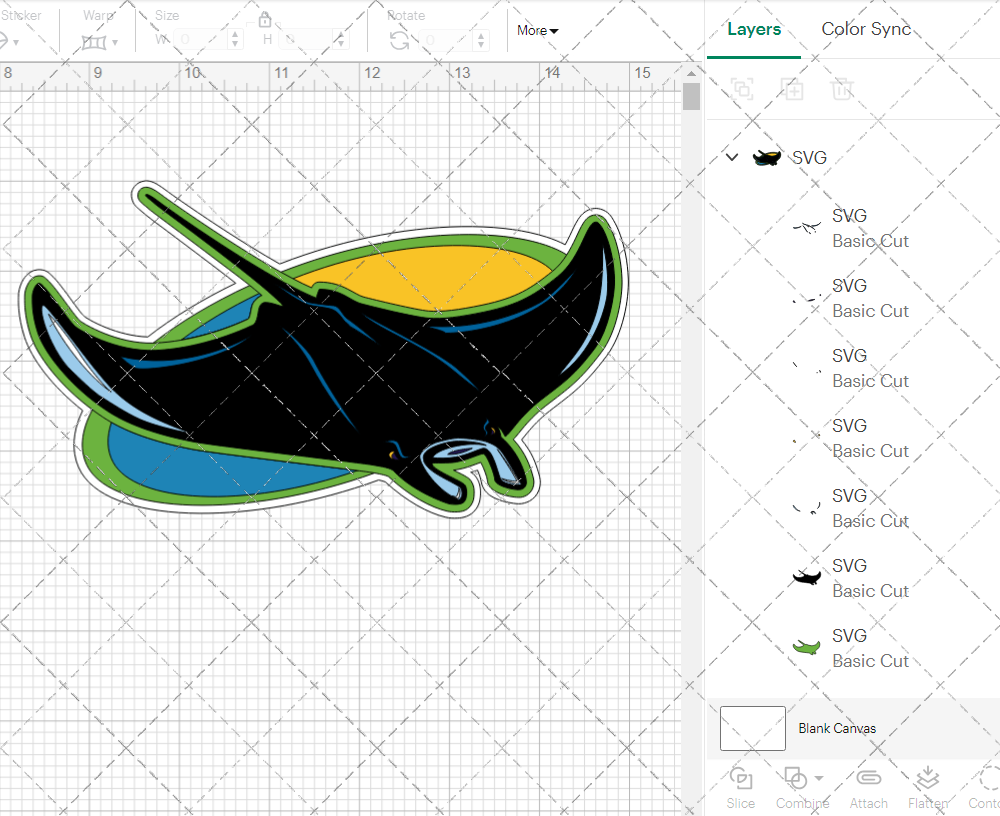This screenshot has width=1000, height=816.
Task: Click the stingray image on canvas
Action: 323,350
